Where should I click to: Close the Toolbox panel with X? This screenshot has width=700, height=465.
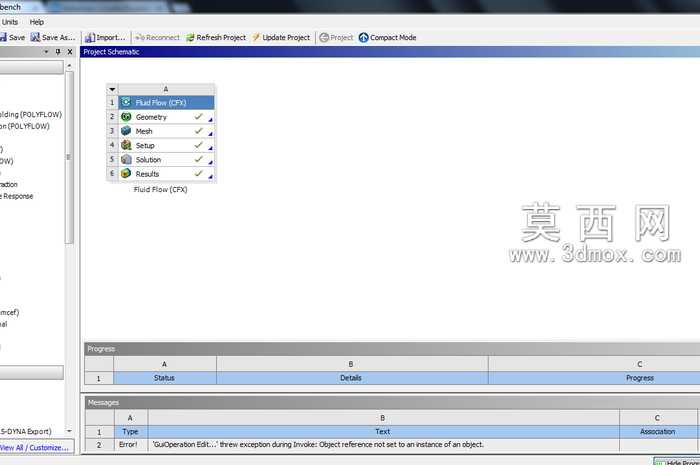(70, 52)
